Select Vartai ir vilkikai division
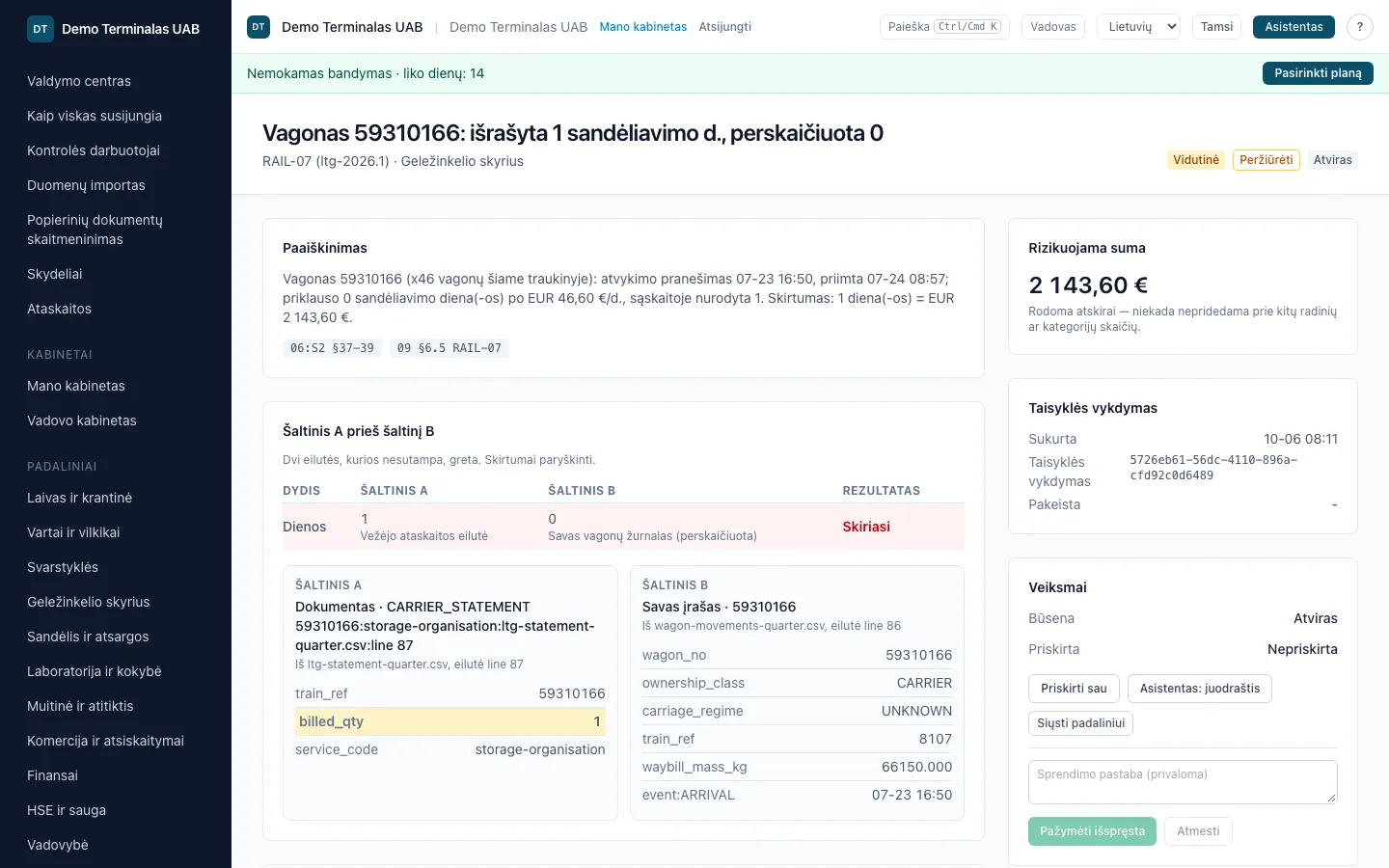This screenshot has height=868, width=1389. click(x=116, y=532)
